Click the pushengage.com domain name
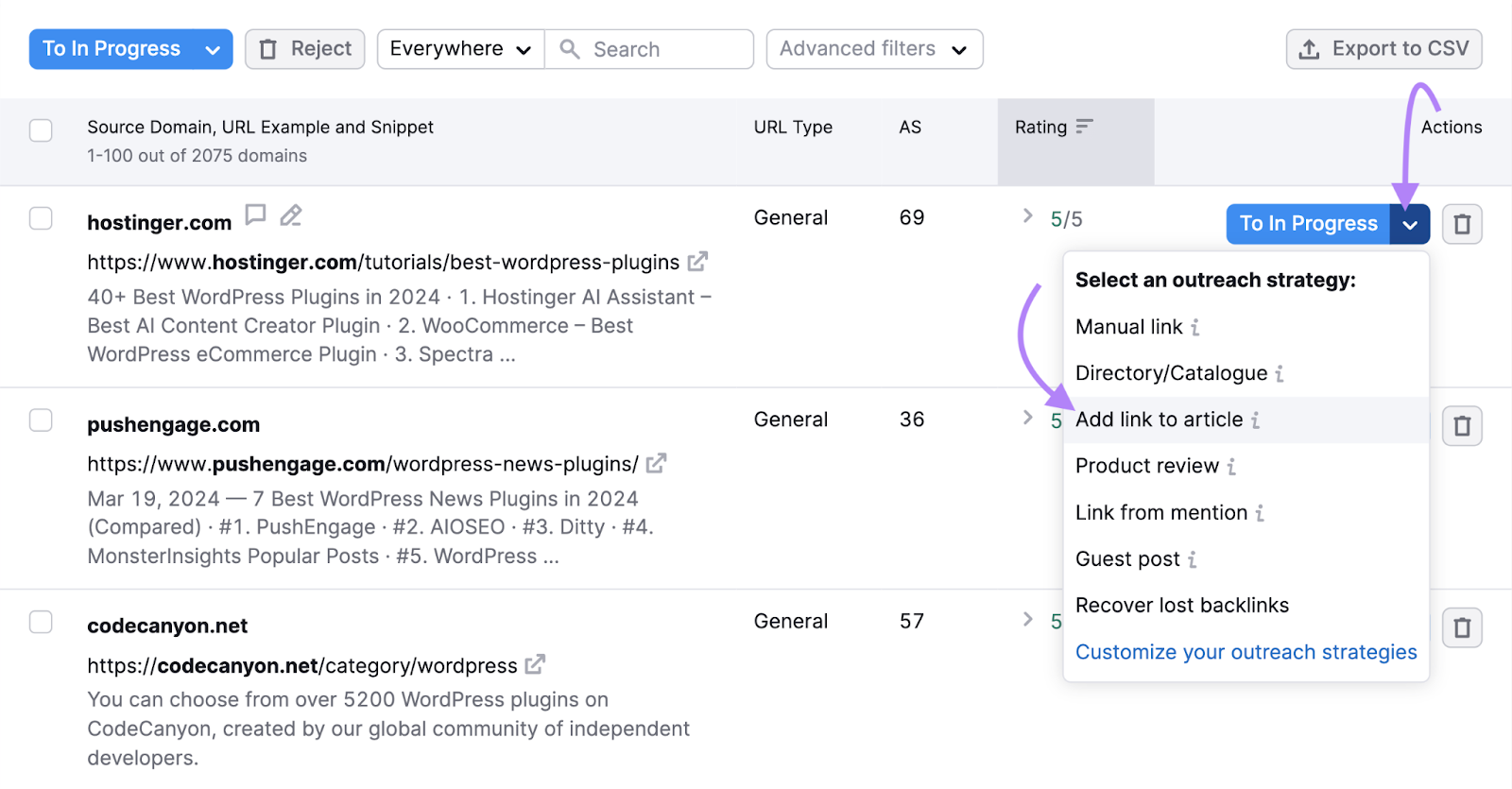The height and width of the screenshot is (789, 1512). [173, 424]
